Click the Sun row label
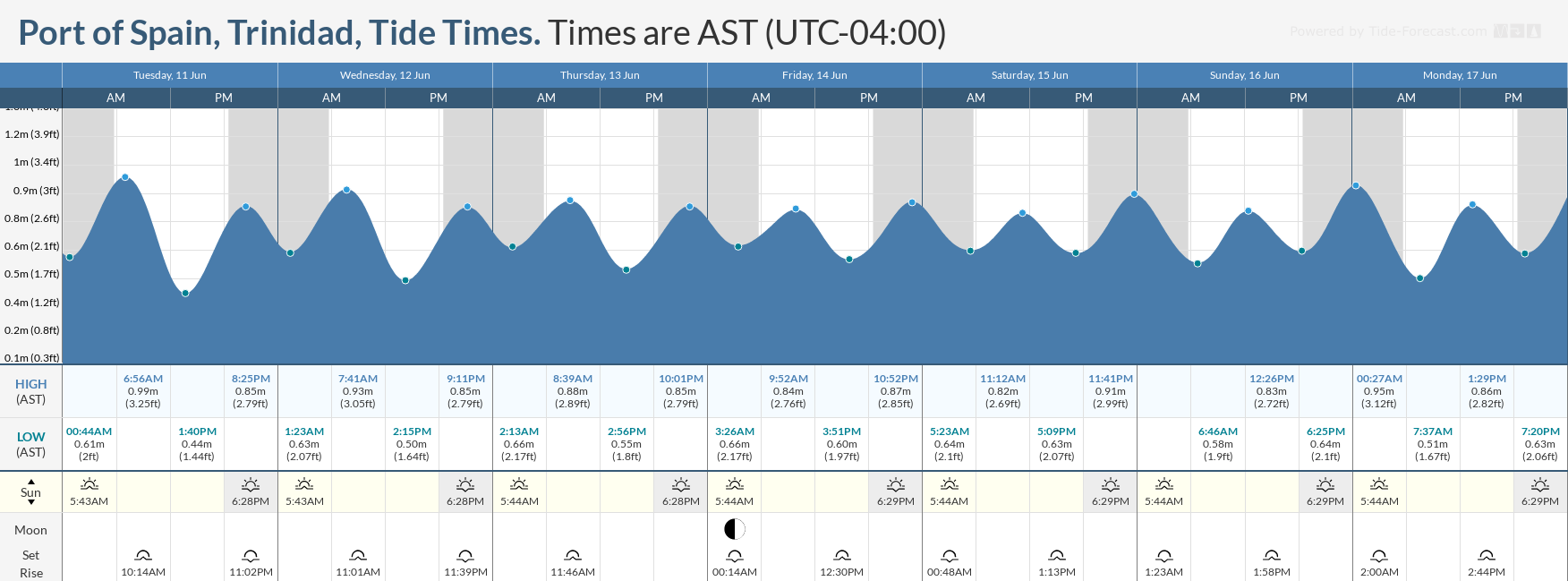The width and height of the screenshot is (1568, 581). pyautogui.click(x=31, y=492)
